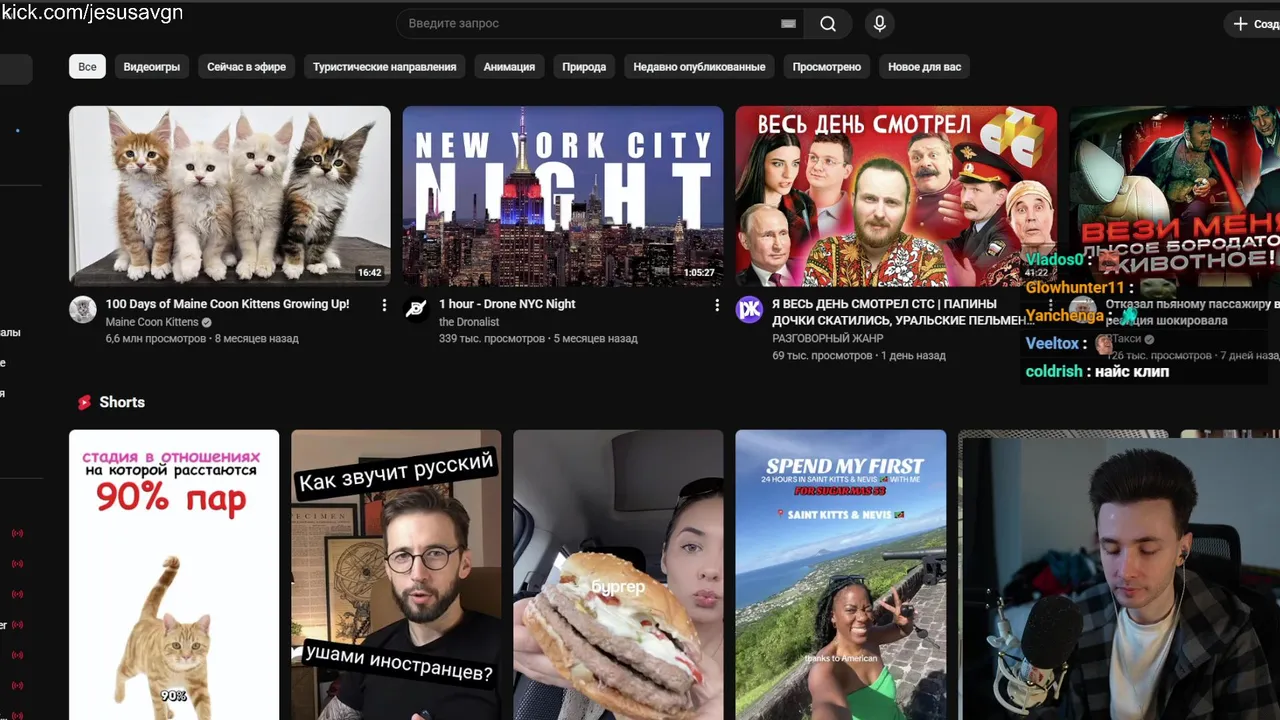
Task: Open Maine Coon Kittens channel name link
Action: click(152, 322)
